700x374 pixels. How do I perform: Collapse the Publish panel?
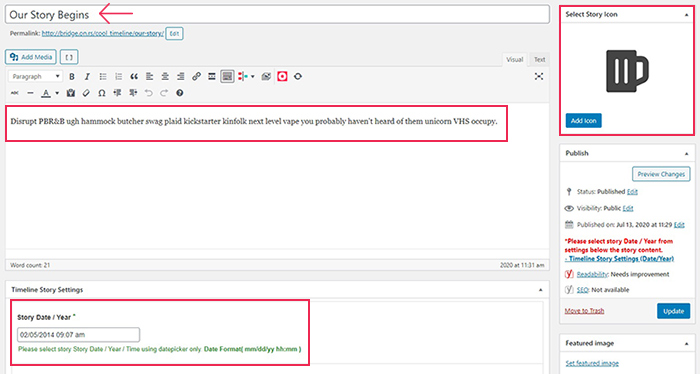(x=686, y=154)
